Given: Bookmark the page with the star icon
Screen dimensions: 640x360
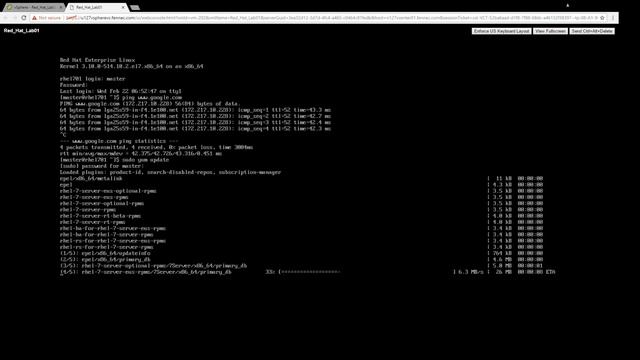Looking at the screenshot, I should (602, 18).
